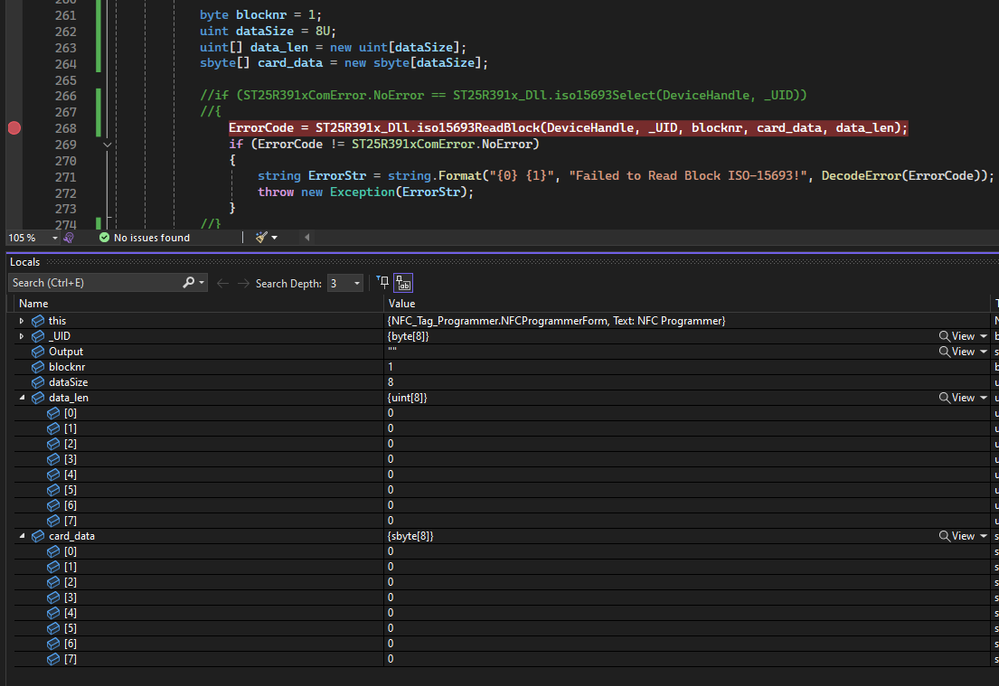
Task: Click the variable icon beside blocknr
Action: point(38,367)
